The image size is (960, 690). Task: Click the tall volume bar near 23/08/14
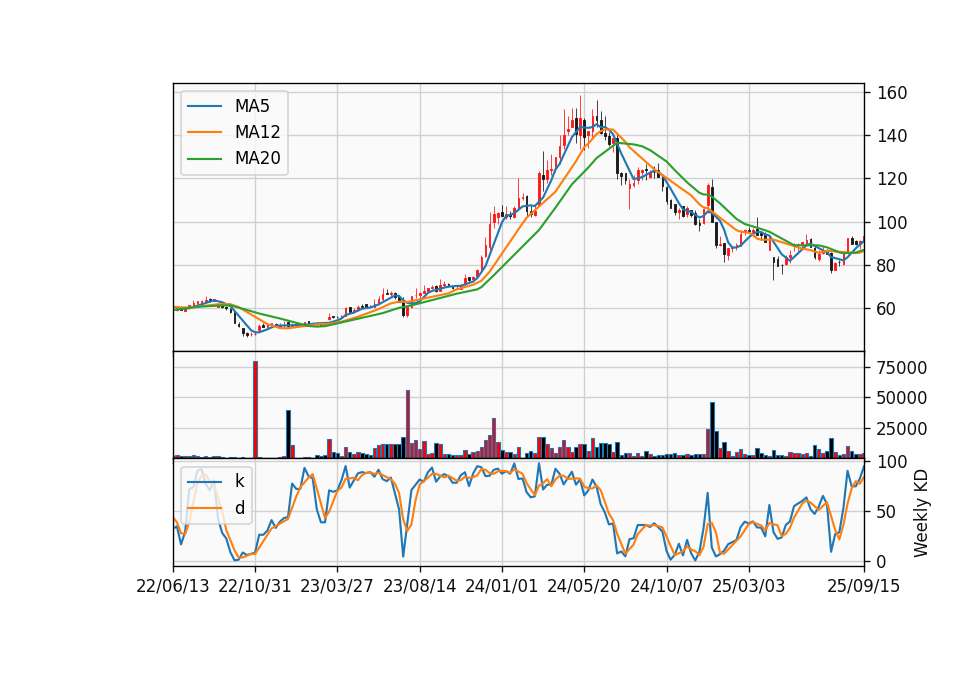[x=408, y=424]
